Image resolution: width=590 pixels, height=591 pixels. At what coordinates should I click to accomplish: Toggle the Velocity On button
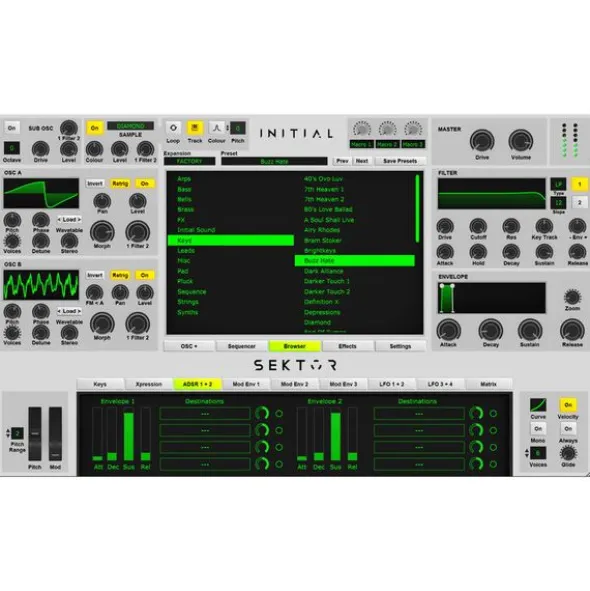(x=568, y=405)
